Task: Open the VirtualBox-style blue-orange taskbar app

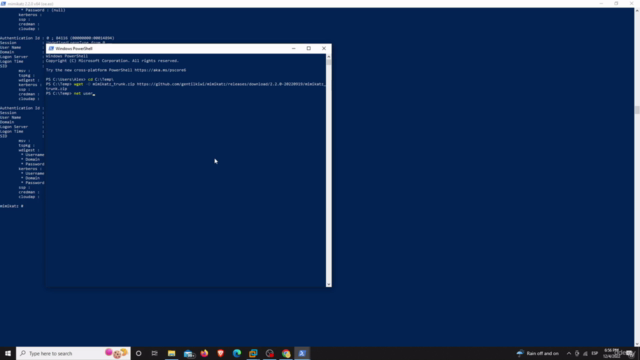Action: [253, 353]
